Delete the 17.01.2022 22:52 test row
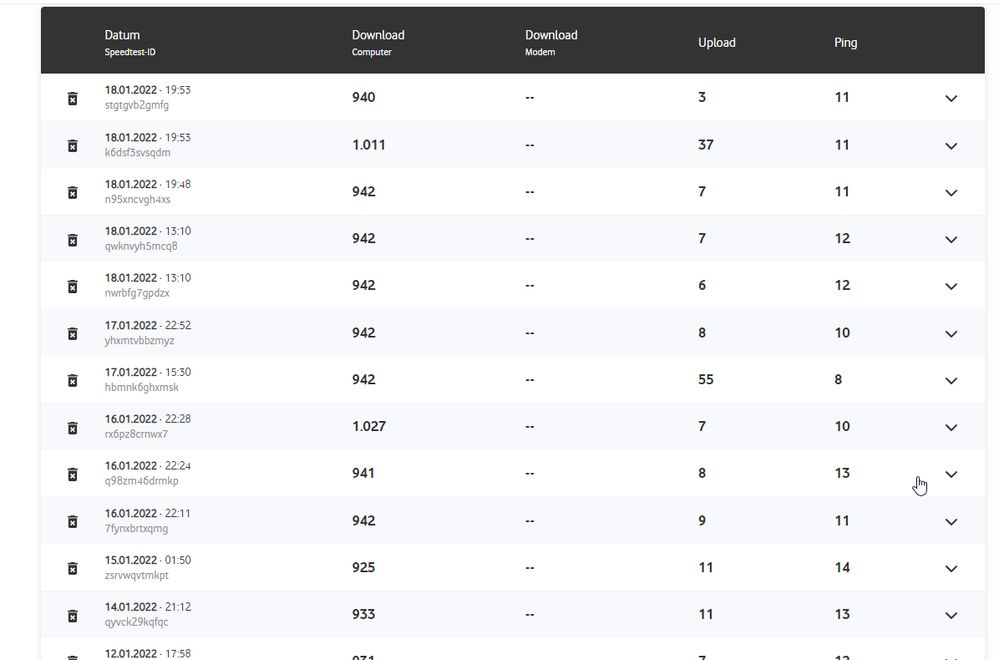 click(x=72, y=333)
